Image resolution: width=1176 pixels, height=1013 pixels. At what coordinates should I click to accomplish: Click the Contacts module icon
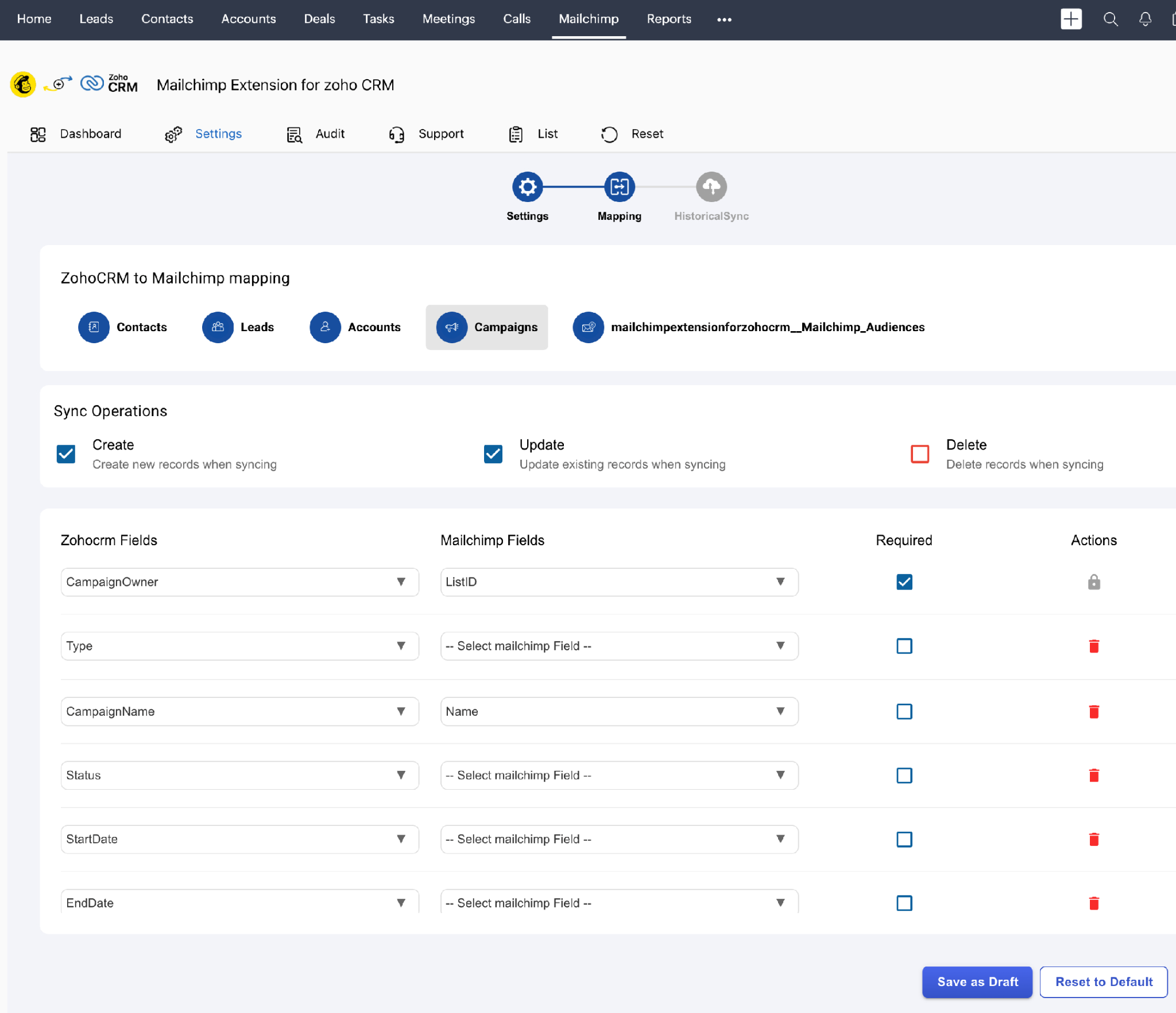tap(94, 327)
